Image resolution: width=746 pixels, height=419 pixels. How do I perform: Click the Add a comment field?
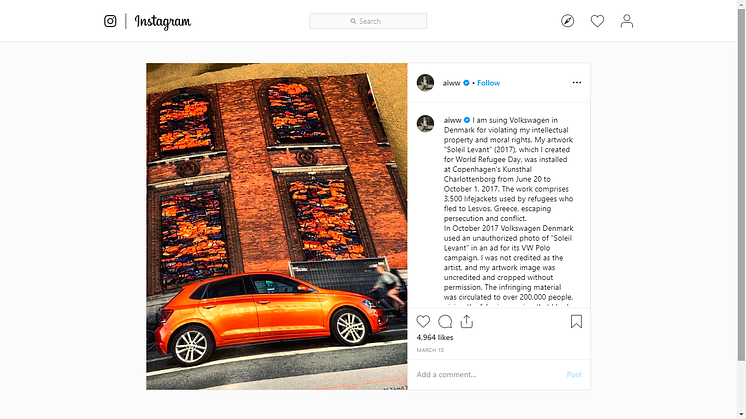(x=488, y=374)
